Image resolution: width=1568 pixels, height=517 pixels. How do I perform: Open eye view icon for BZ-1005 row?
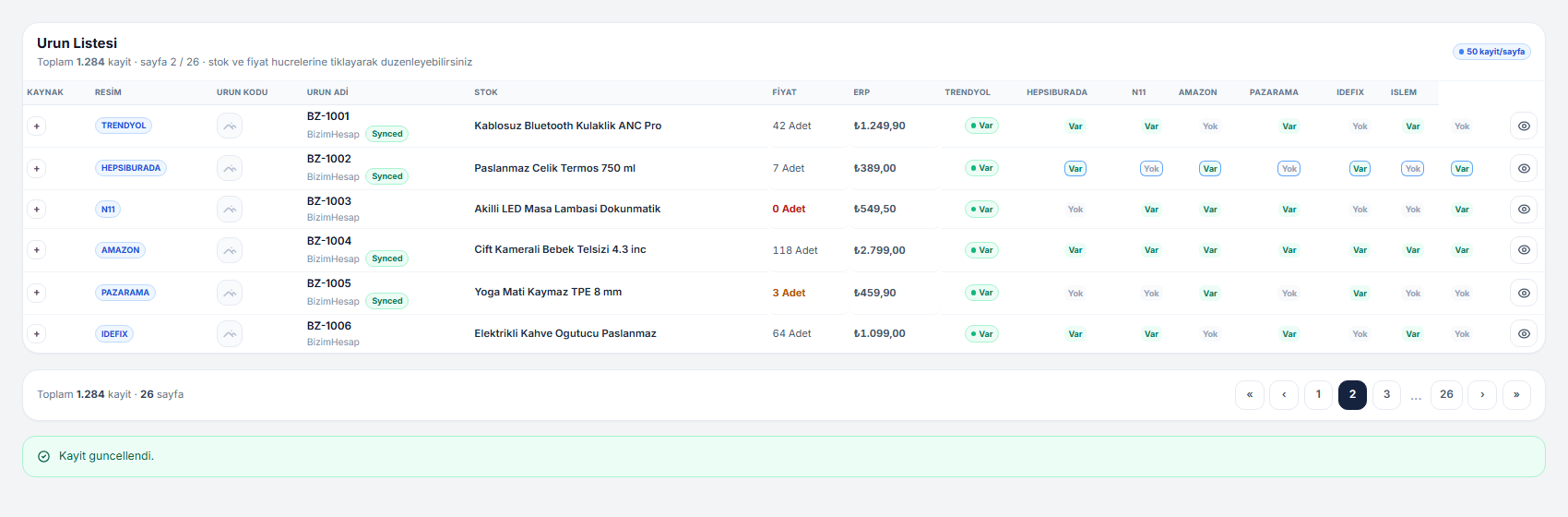[x=1524, y=292]
